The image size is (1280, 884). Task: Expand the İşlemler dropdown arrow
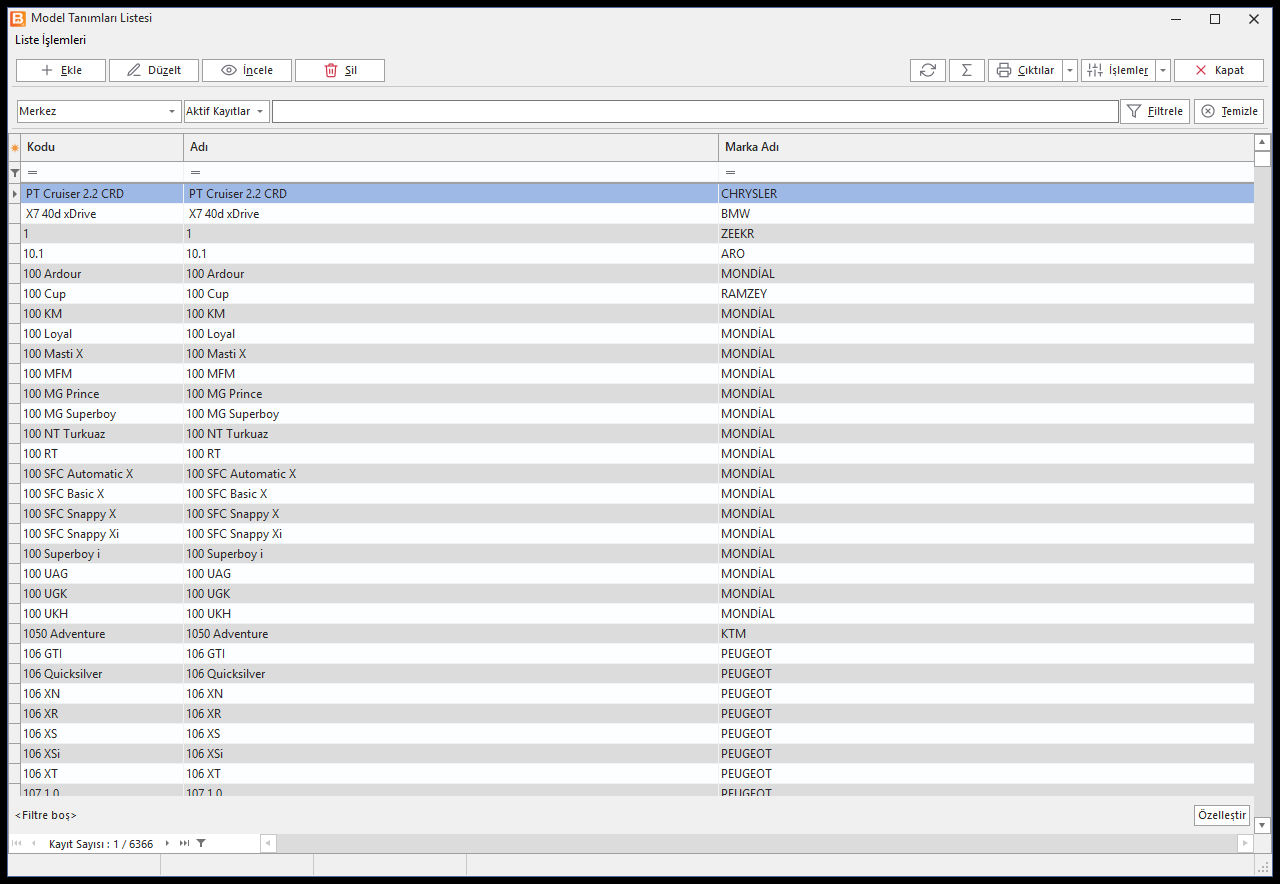coord(1163,70)
